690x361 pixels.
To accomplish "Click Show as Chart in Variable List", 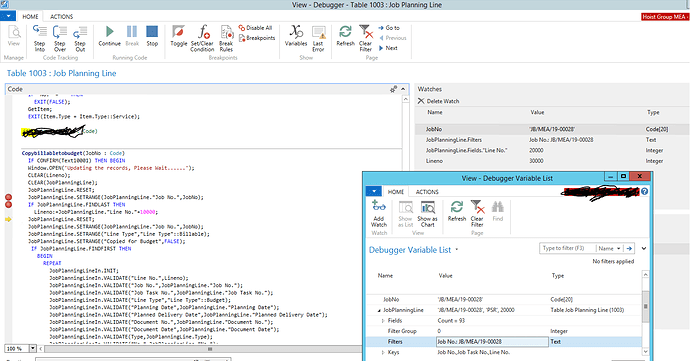I will [x=427, y=213].
